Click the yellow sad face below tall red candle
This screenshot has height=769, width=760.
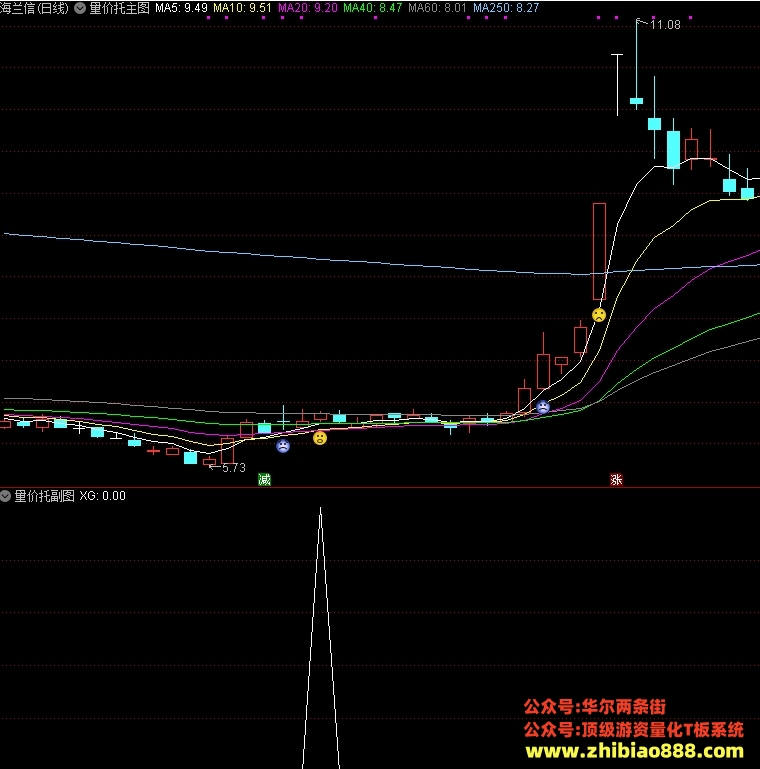(x=599, y=315)
